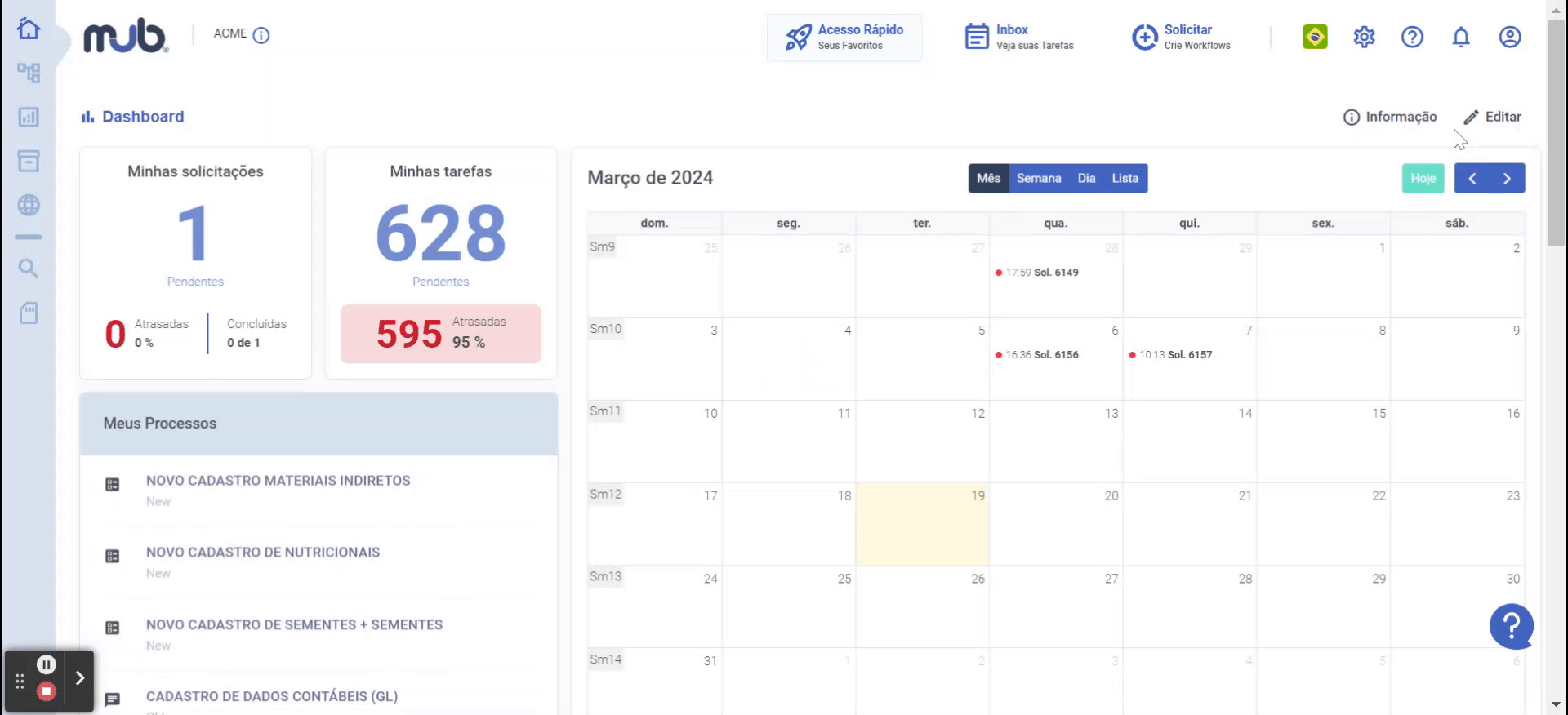Open user profile account icon
This screenshot has width=1568, height=715.
point(1510,37)
